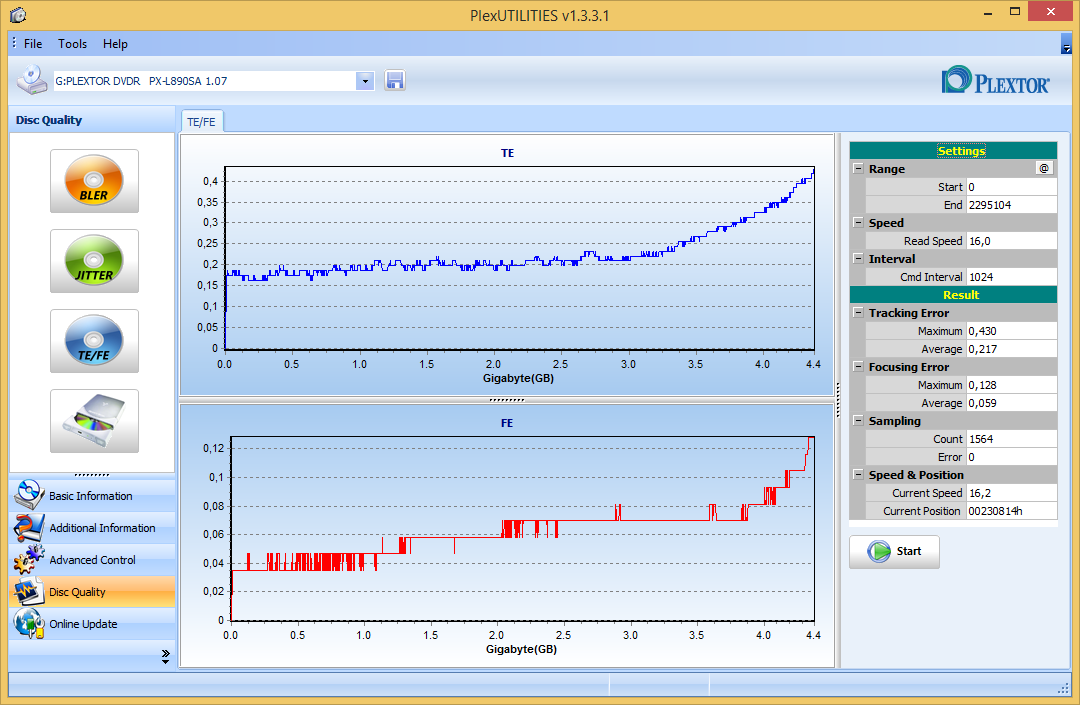This screenshot has height=705, width=1080.
Task: Open the BLER disc test
Action: pyautogui.click(x=94, y=181)
